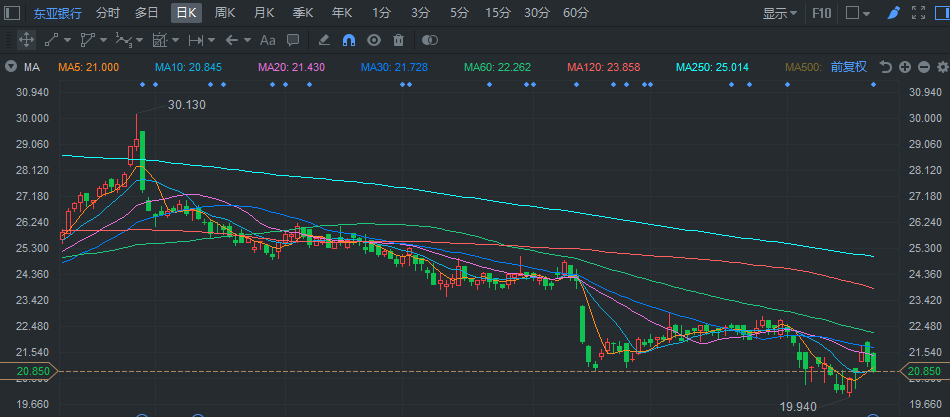The image size is (950, 417).
Task: Open the dropdown next to ruler tool
Action: [176, 40]
